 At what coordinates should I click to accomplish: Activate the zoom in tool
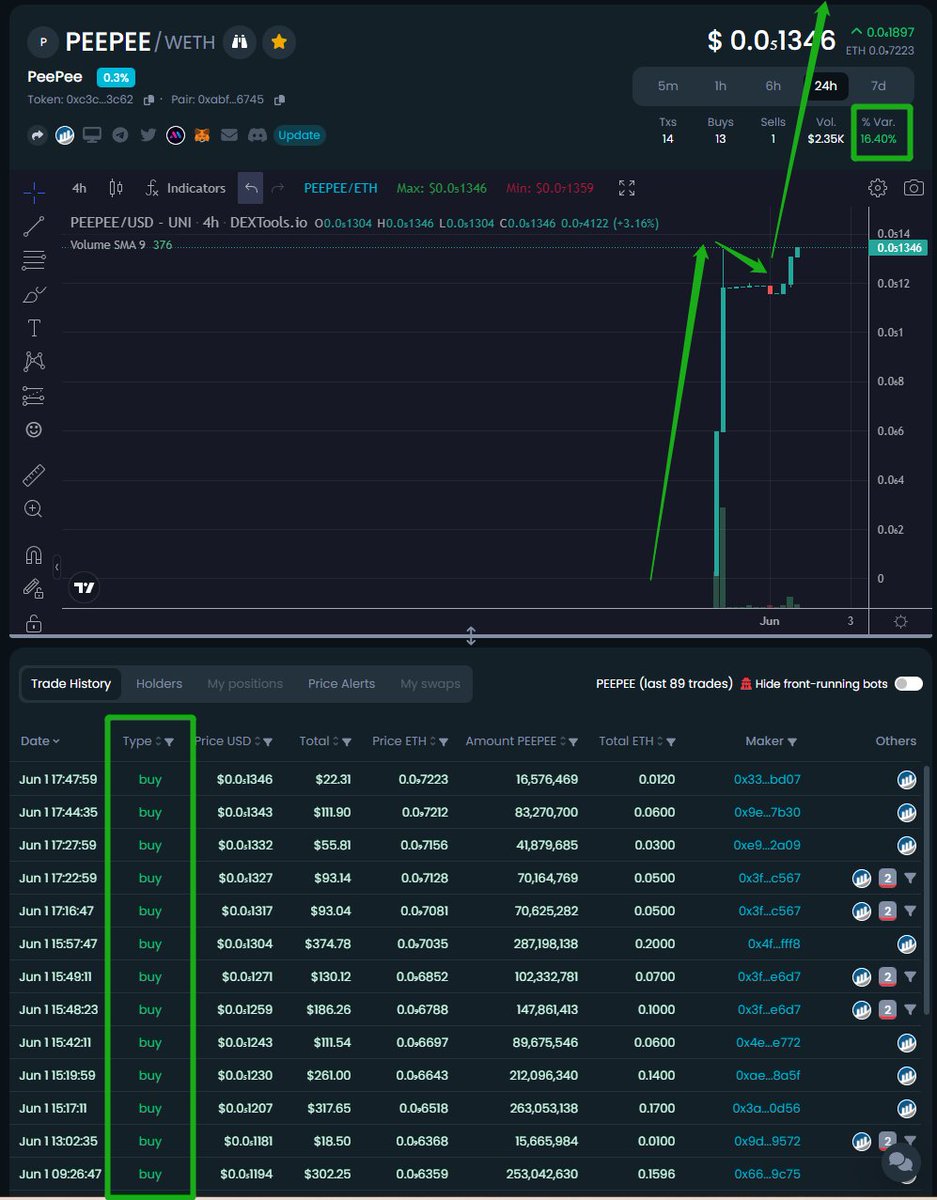(33, 509)
